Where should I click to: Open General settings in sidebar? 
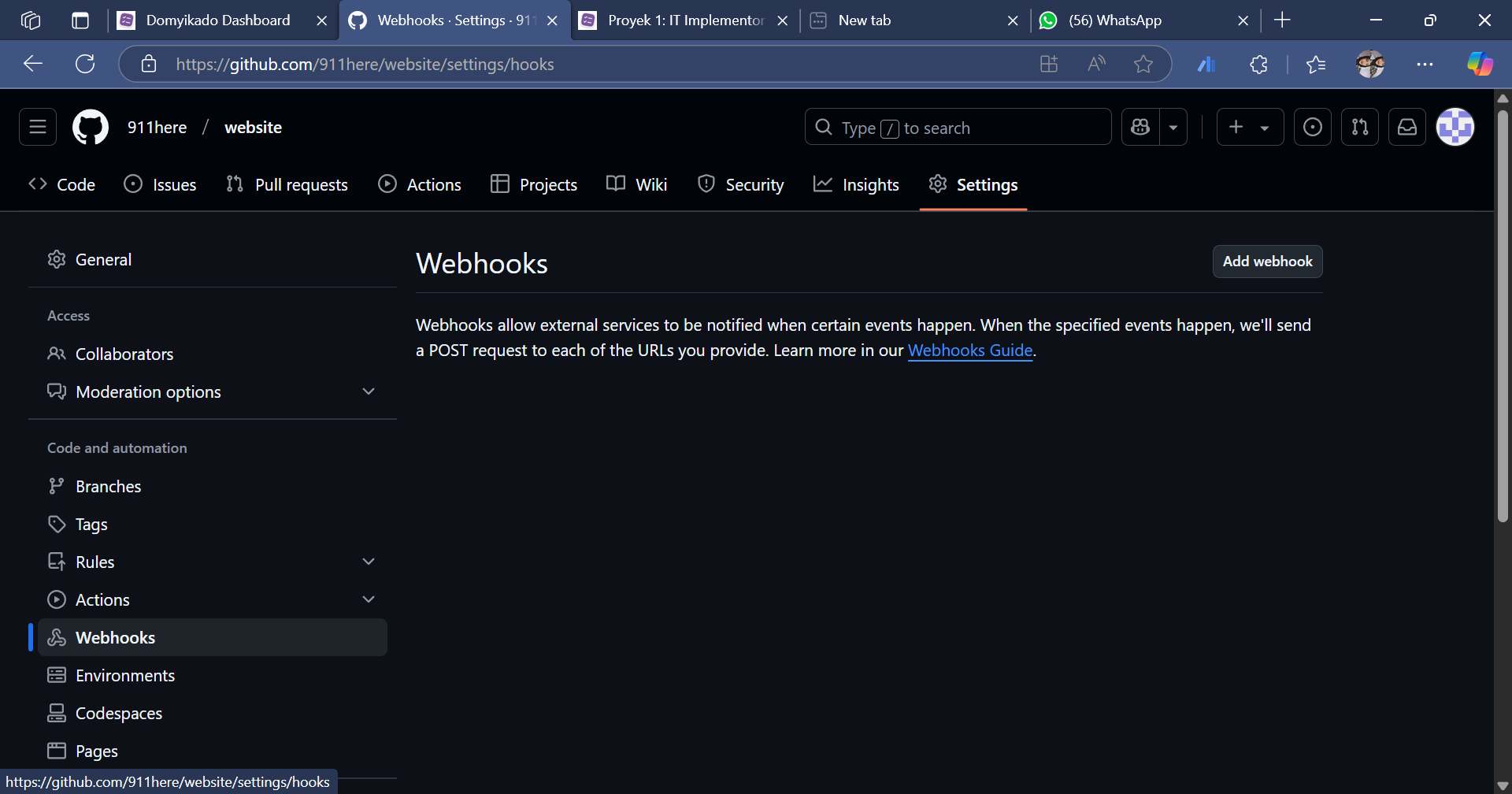pyautogui.click(x=213, y=259)
